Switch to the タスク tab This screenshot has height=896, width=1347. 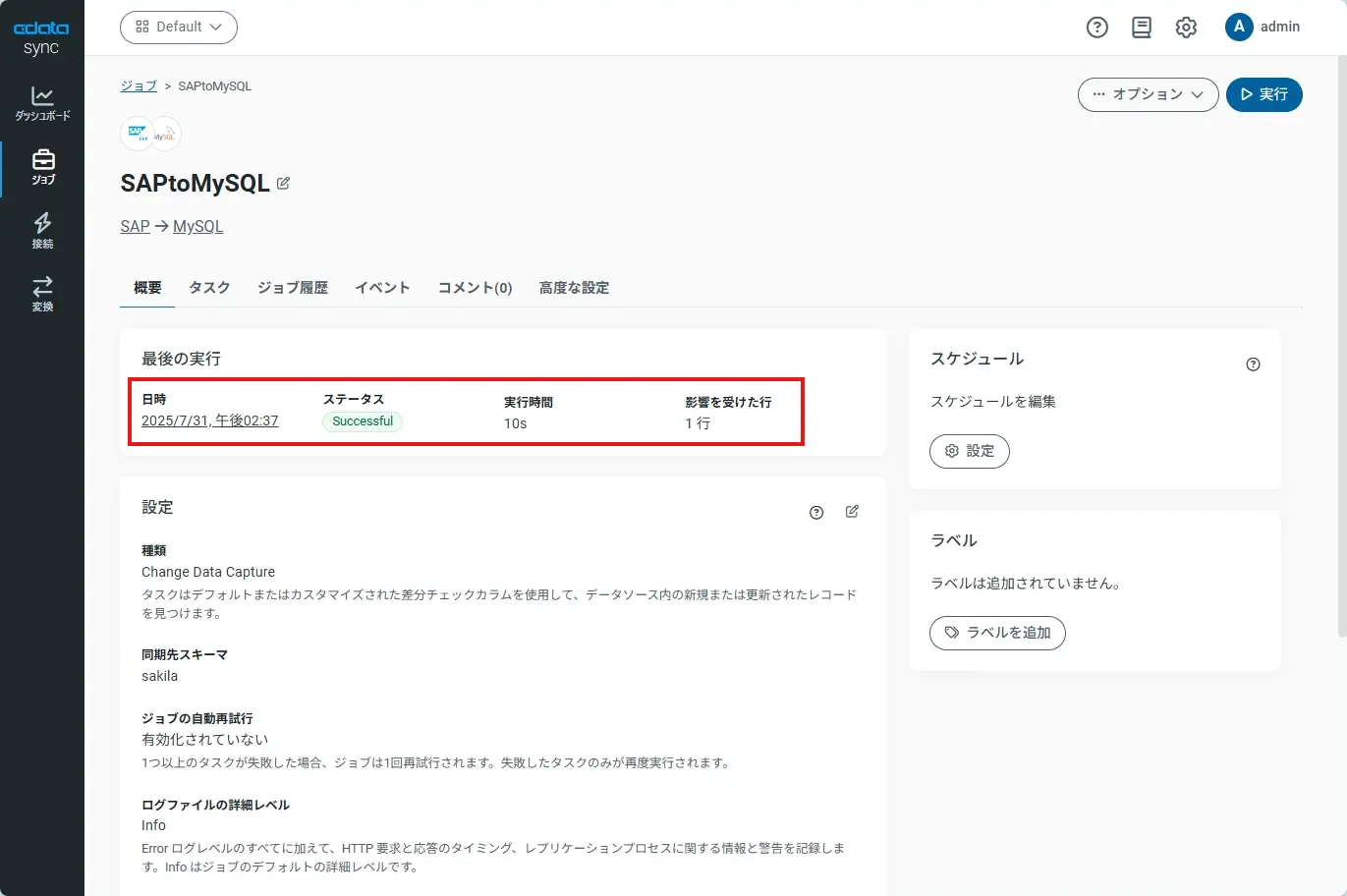[x=209, y=288]
